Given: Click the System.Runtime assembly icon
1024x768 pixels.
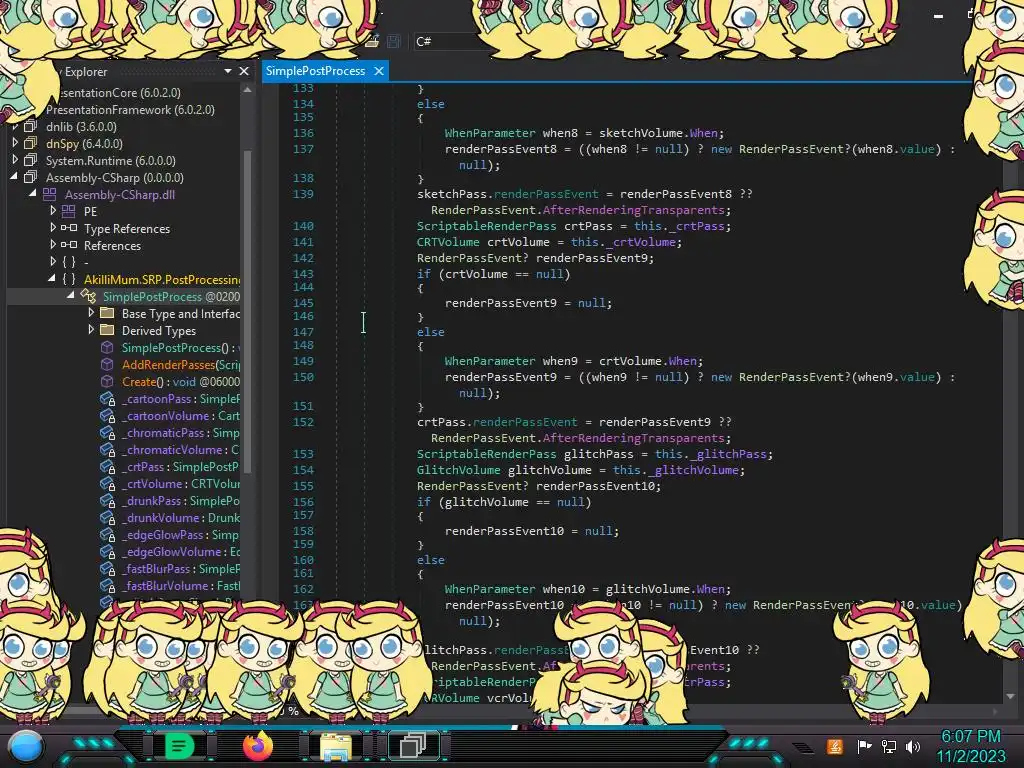Looking at the screenshot, I should tap(31, 160).
